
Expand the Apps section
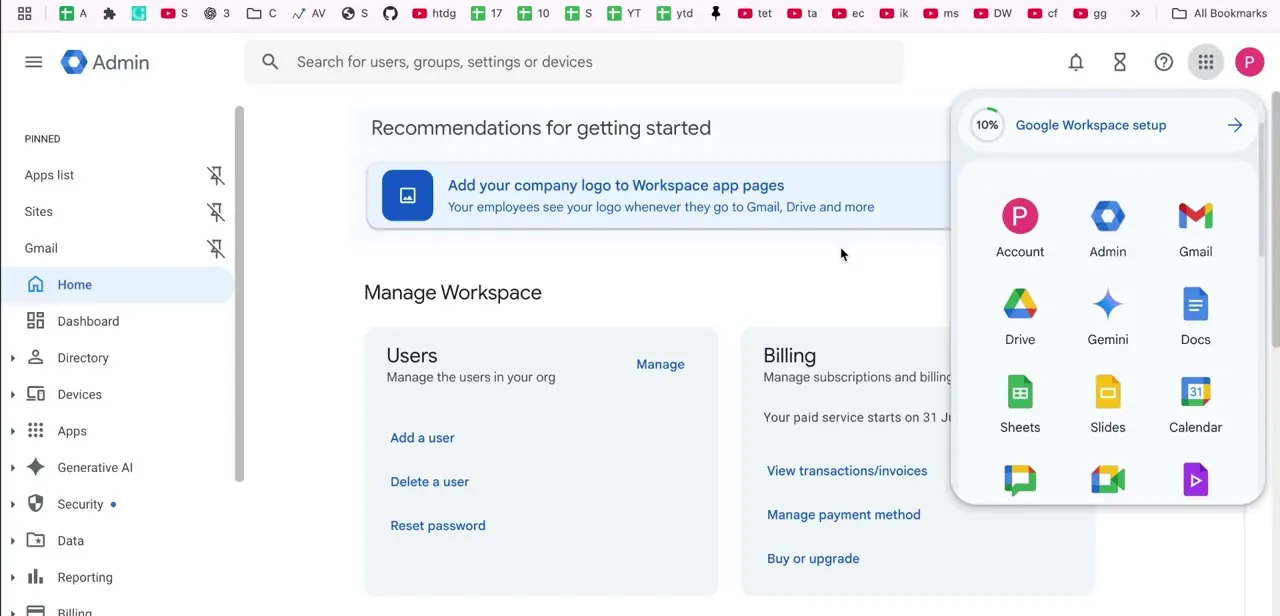pos(13,431)
